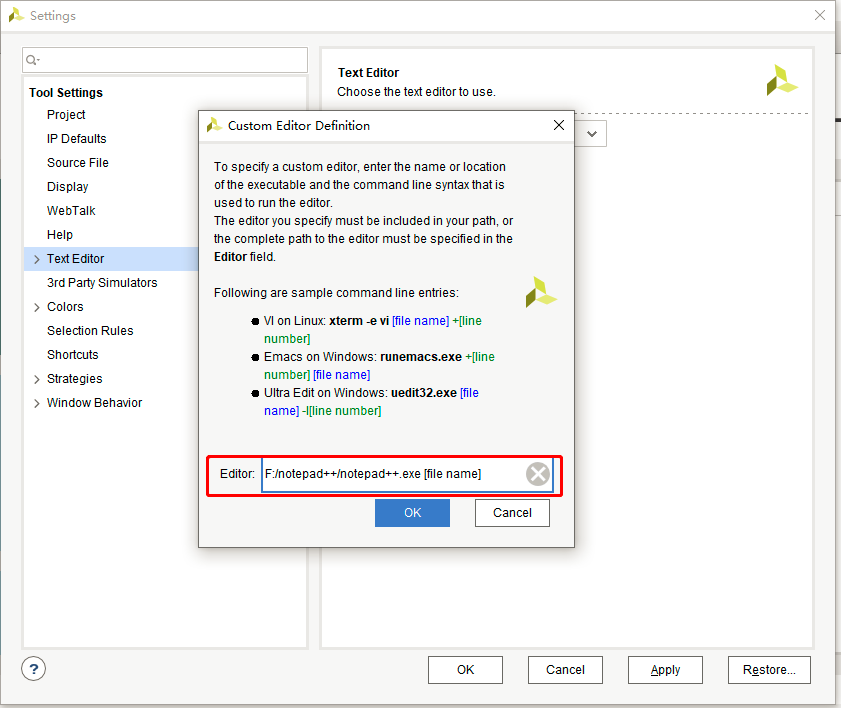Viewport: 841px width, 708px height.
Task: Close the Custom Editor Definition dialog
Action: (x=559, y=125)
